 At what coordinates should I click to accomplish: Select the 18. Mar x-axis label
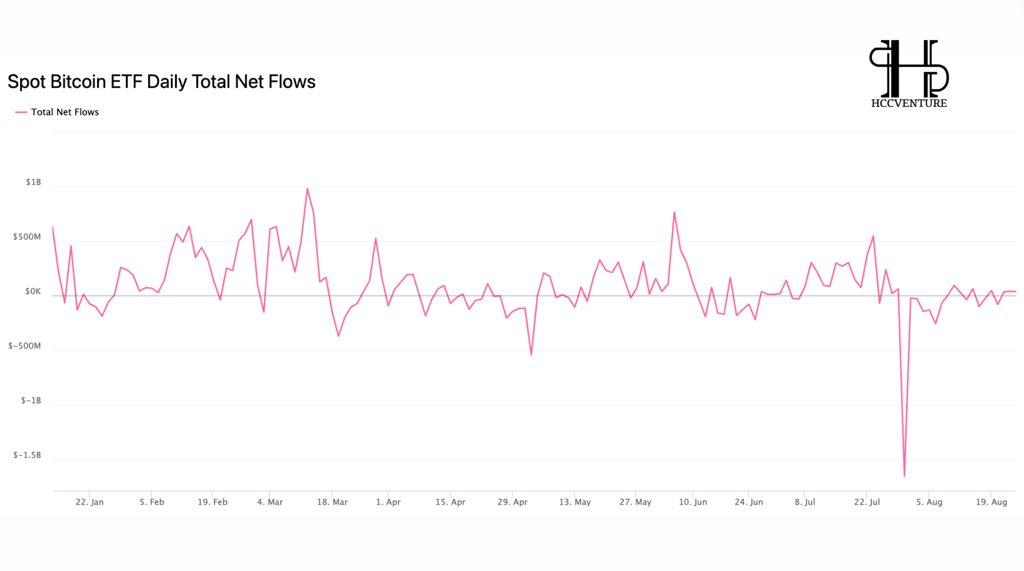click(x=332, y=502)
